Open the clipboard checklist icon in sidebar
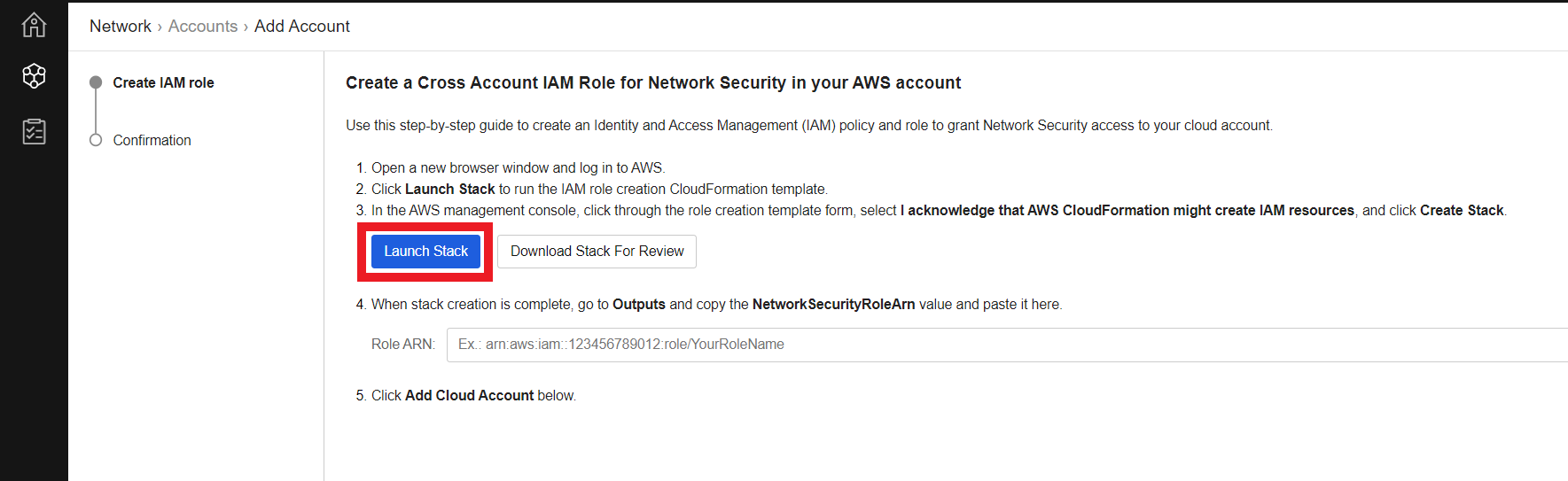1568x481 pixels. click(34, 131)
